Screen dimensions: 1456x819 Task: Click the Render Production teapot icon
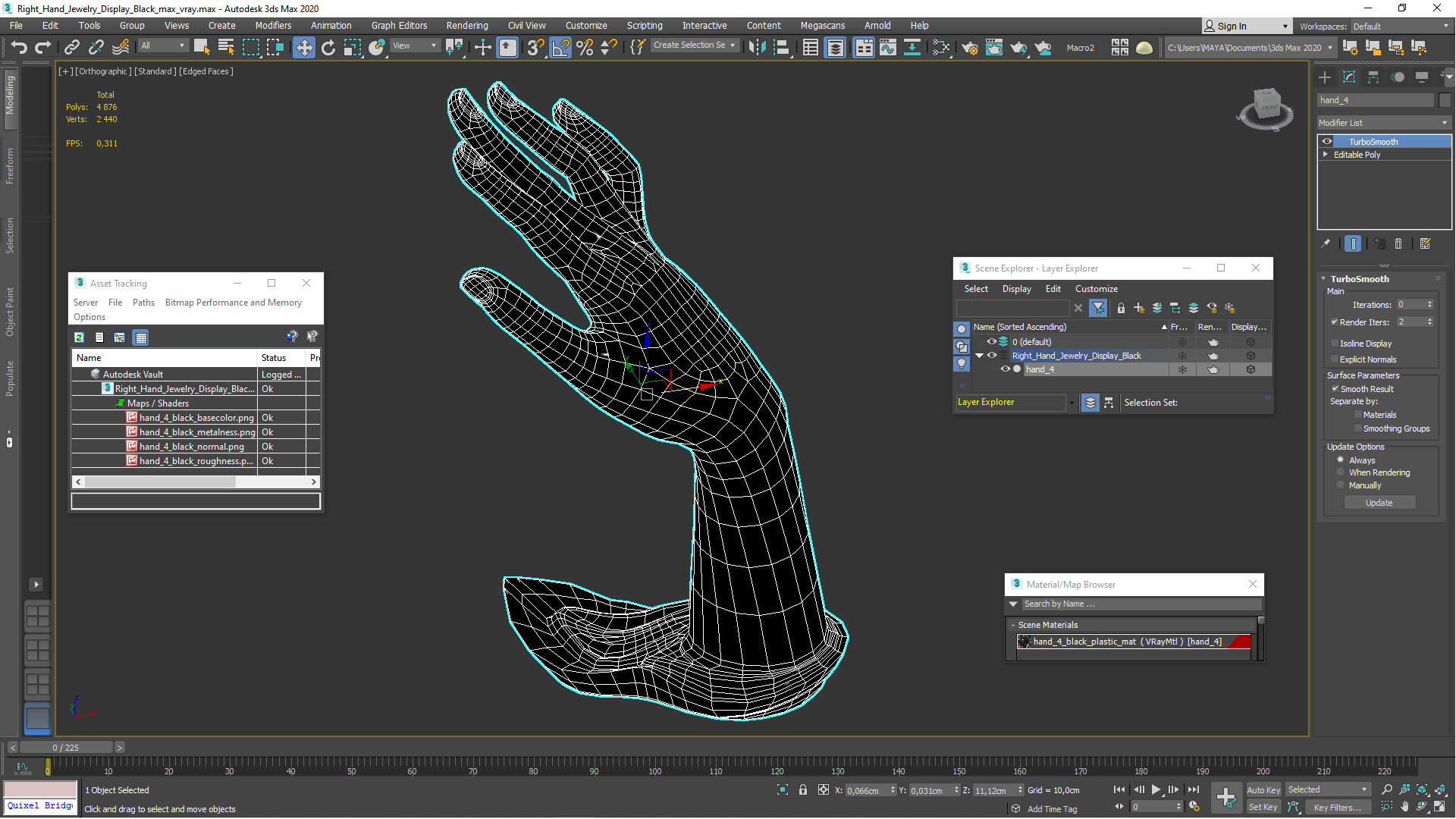[x=1018, y=48]
